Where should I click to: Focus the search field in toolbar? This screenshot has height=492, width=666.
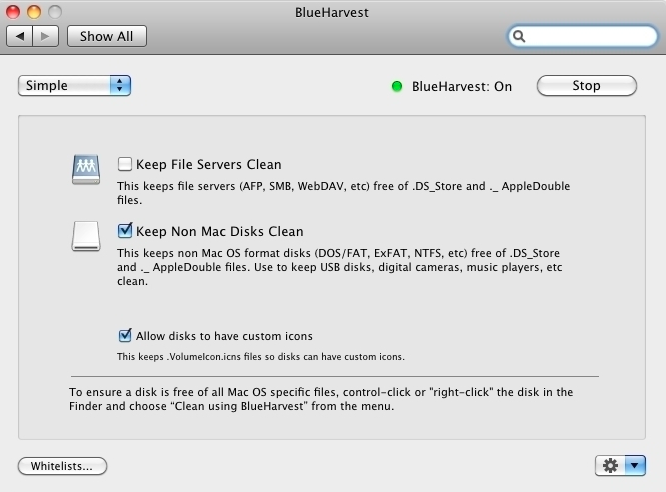point(583,37)
